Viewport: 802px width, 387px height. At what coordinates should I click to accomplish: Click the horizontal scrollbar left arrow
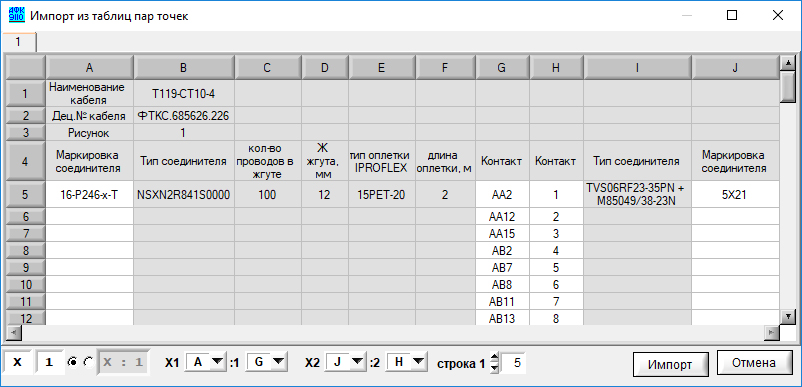13,332
